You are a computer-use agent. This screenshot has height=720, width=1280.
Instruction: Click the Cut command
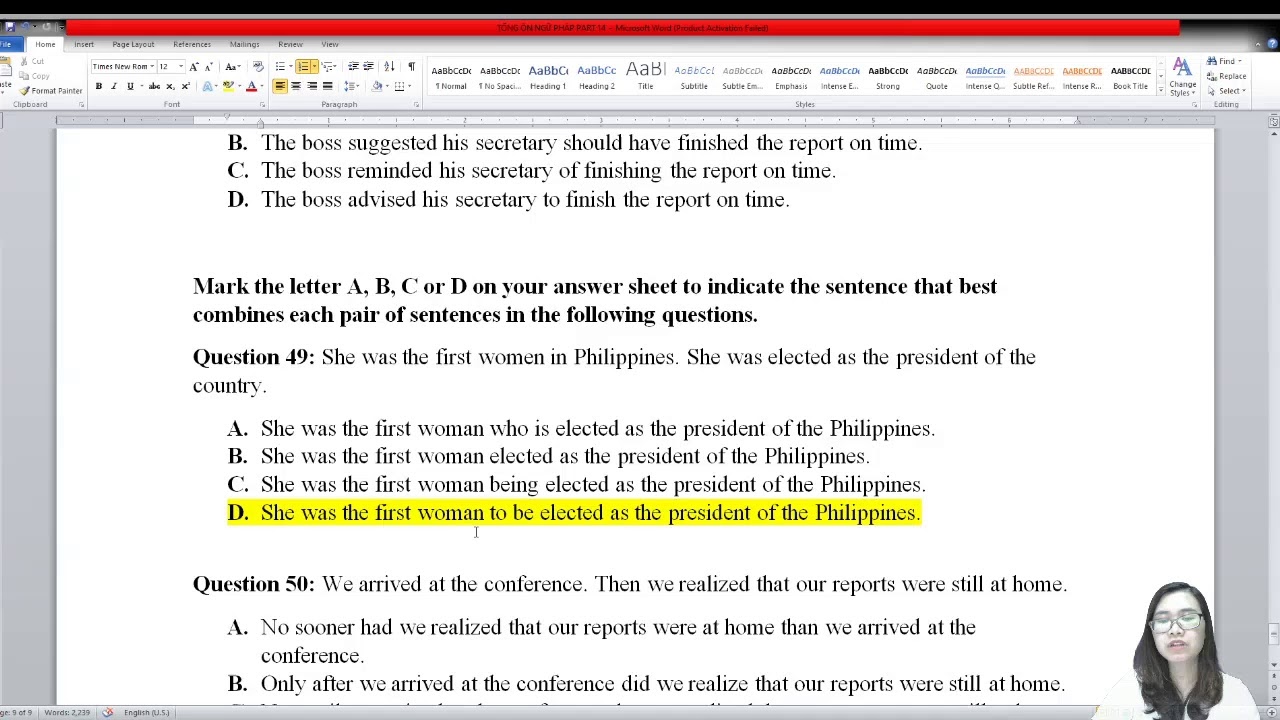(x=32, y=61)
